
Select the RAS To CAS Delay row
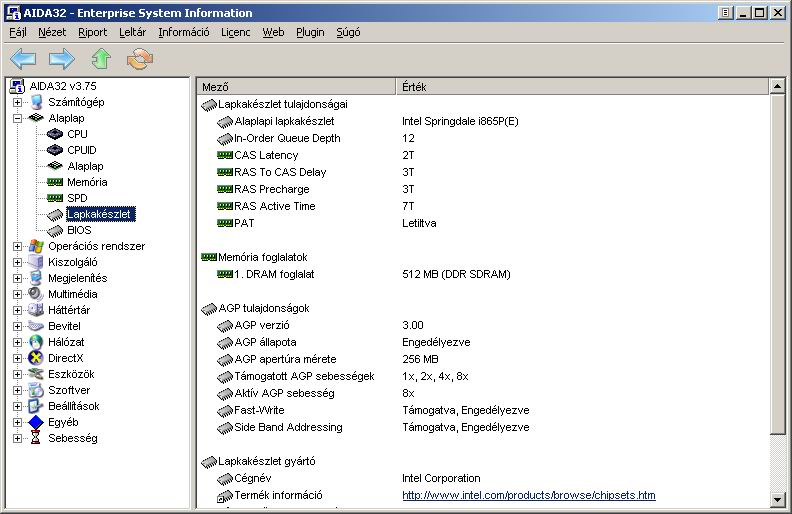(483, 172)
